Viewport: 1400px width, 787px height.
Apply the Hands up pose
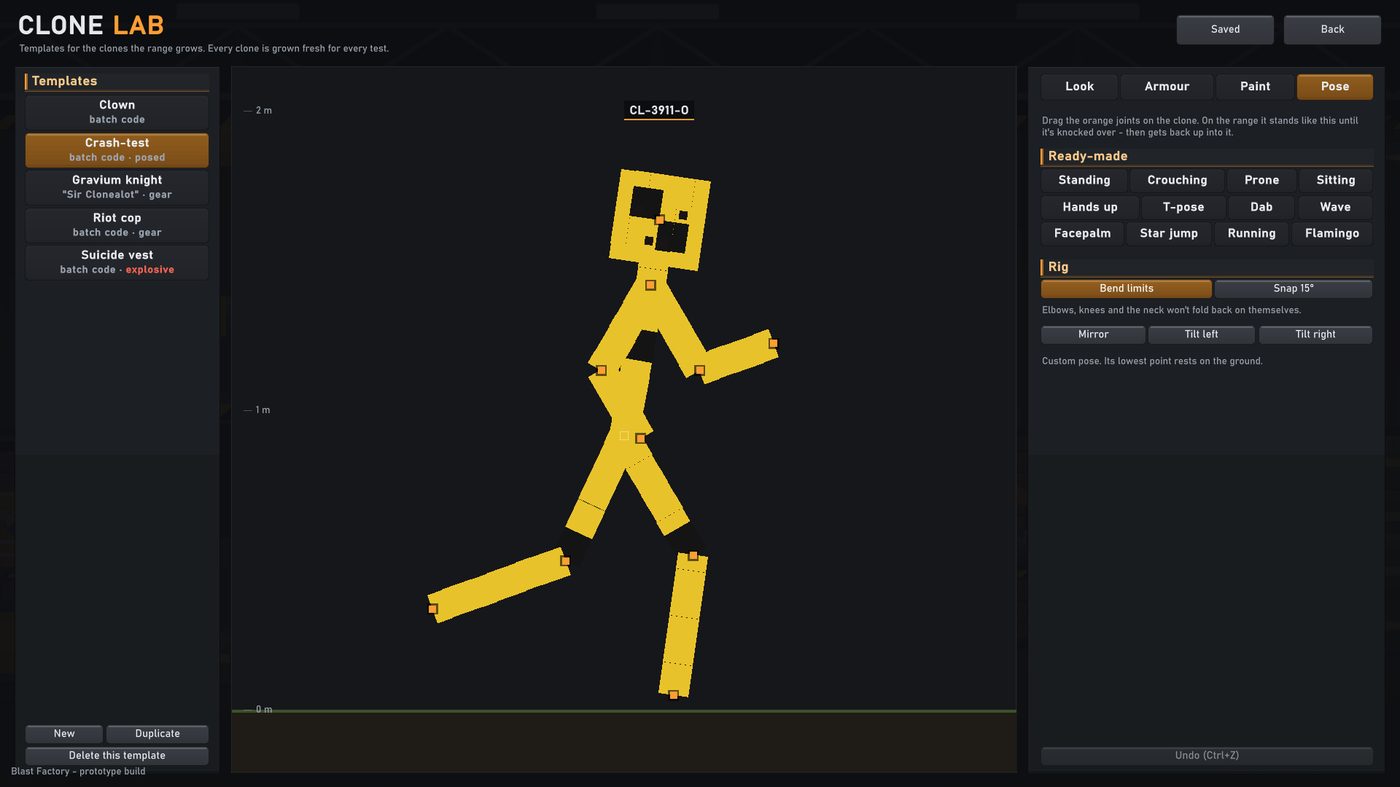point(1090,207)
